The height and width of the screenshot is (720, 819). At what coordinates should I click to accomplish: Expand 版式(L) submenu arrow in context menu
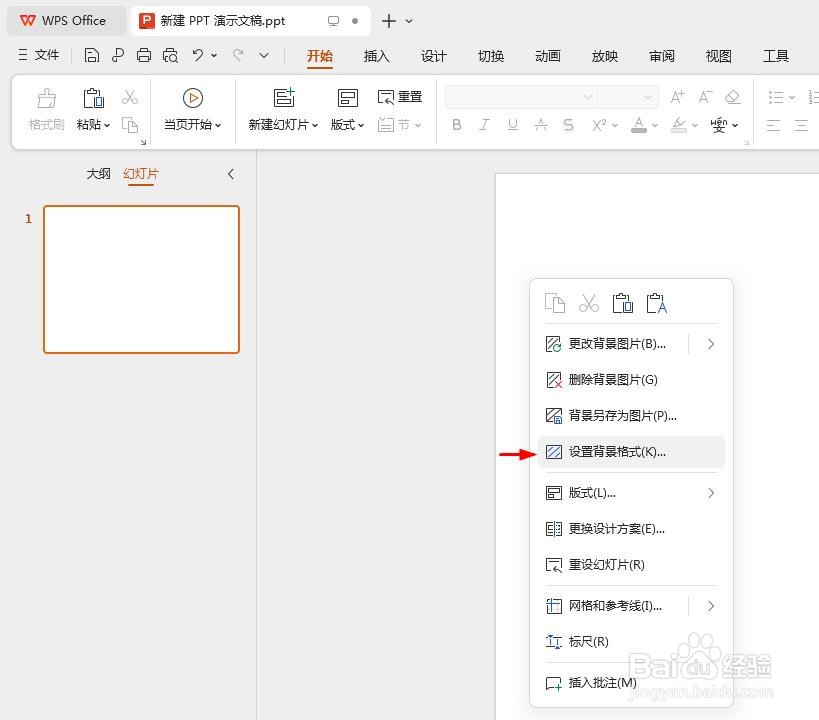[x=710, y=493]
